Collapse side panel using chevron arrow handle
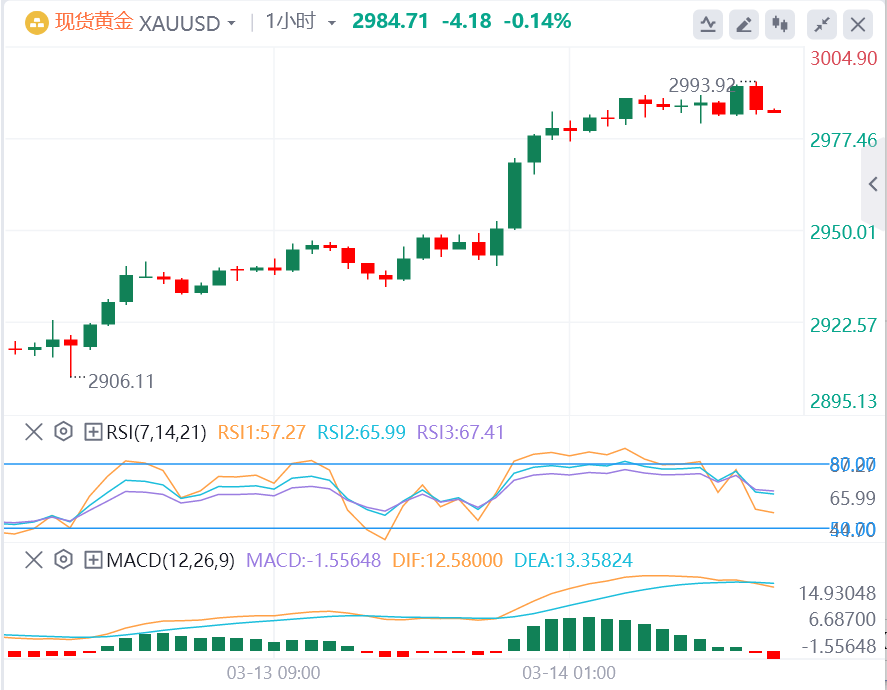 pos(873,184)
